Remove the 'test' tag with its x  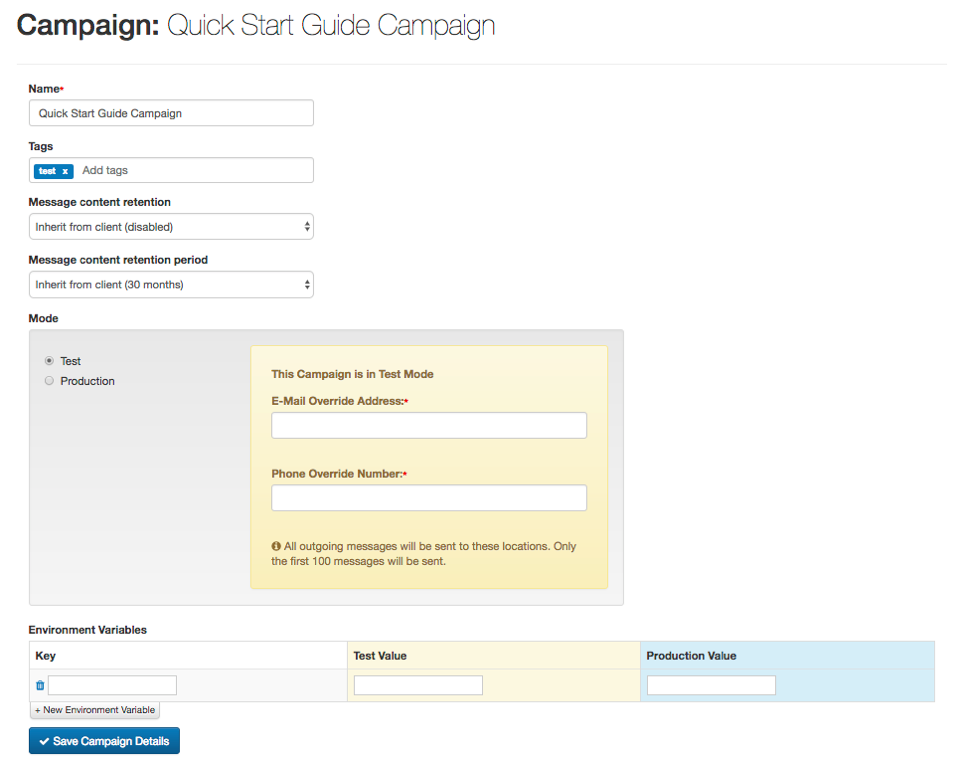pyautogui.click(x=65, y=171)
